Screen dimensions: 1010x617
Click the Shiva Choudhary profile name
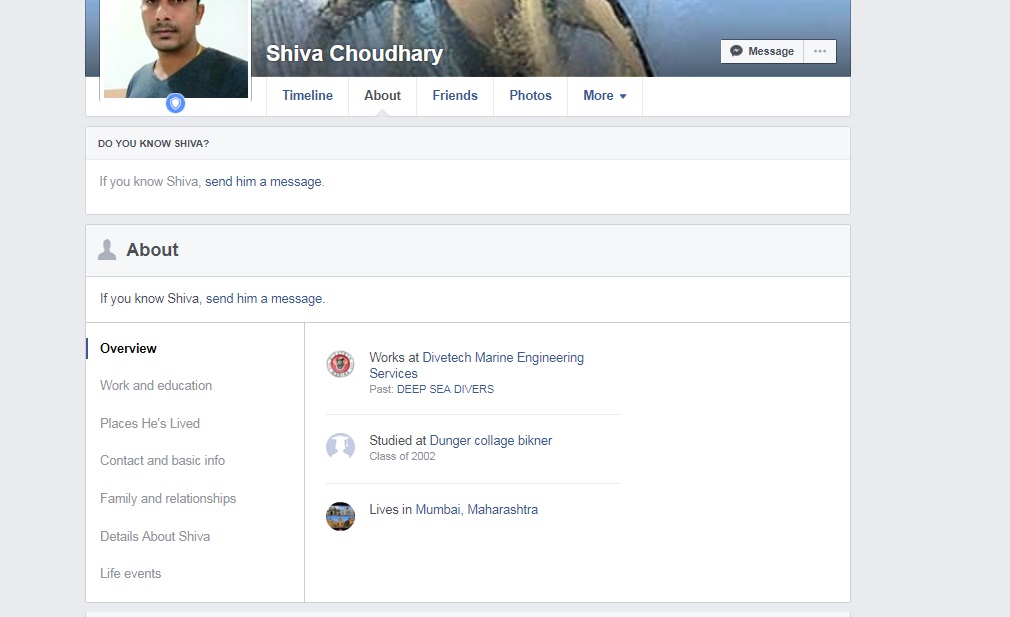tap(354, 53)
